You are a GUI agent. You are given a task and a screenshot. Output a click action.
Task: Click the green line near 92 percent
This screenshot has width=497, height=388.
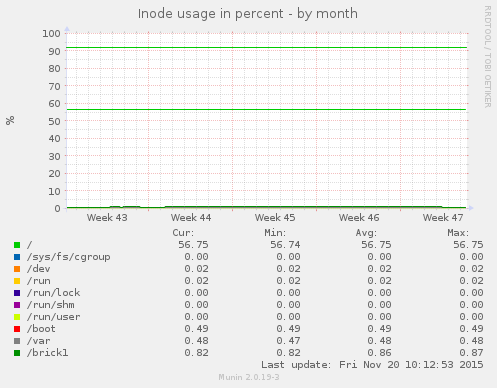coord(267,48)
